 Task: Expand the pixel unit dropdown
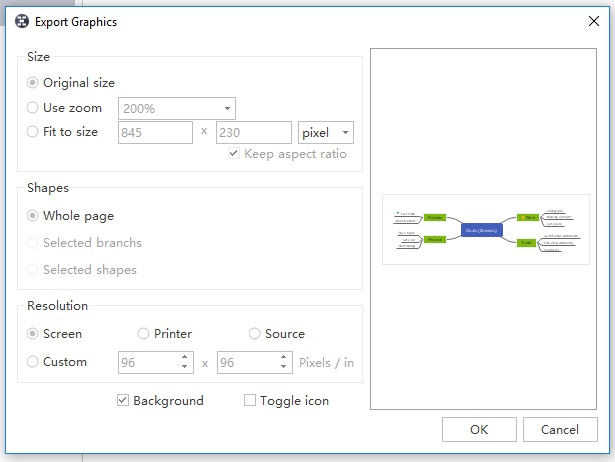(x=326, y=132)
